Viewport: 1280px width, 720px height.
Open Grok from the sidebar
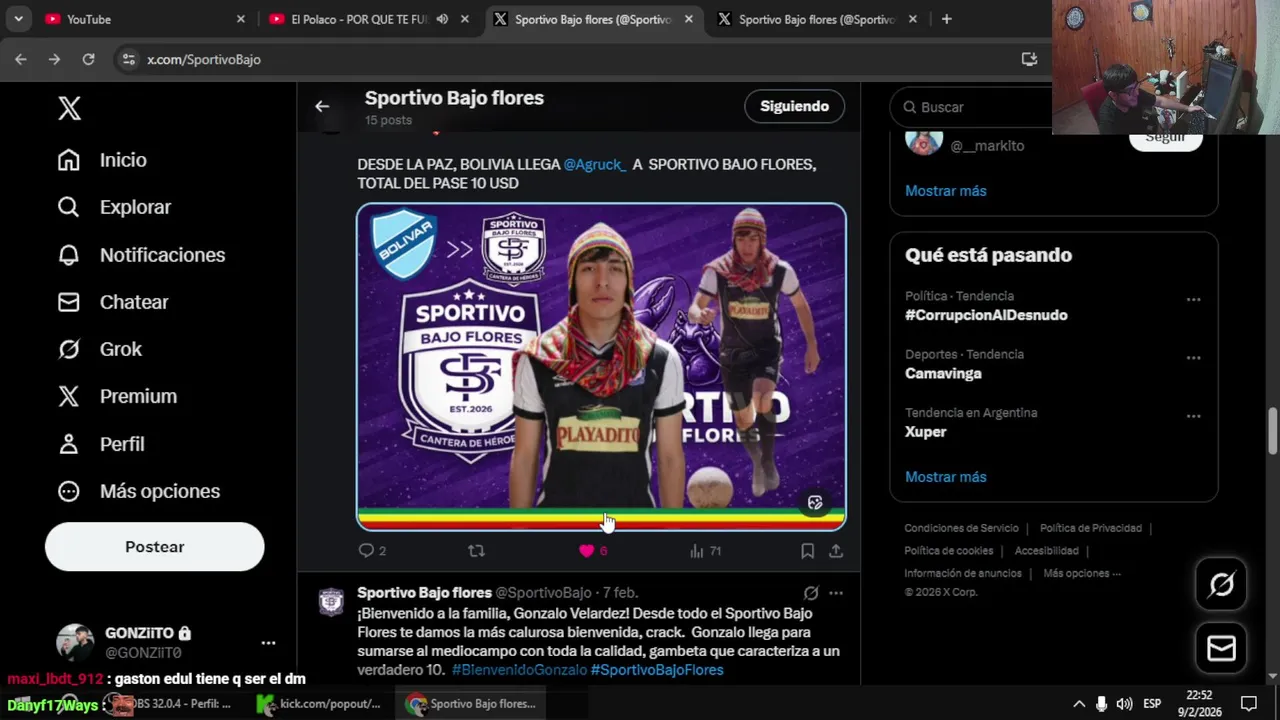(100, 349)
